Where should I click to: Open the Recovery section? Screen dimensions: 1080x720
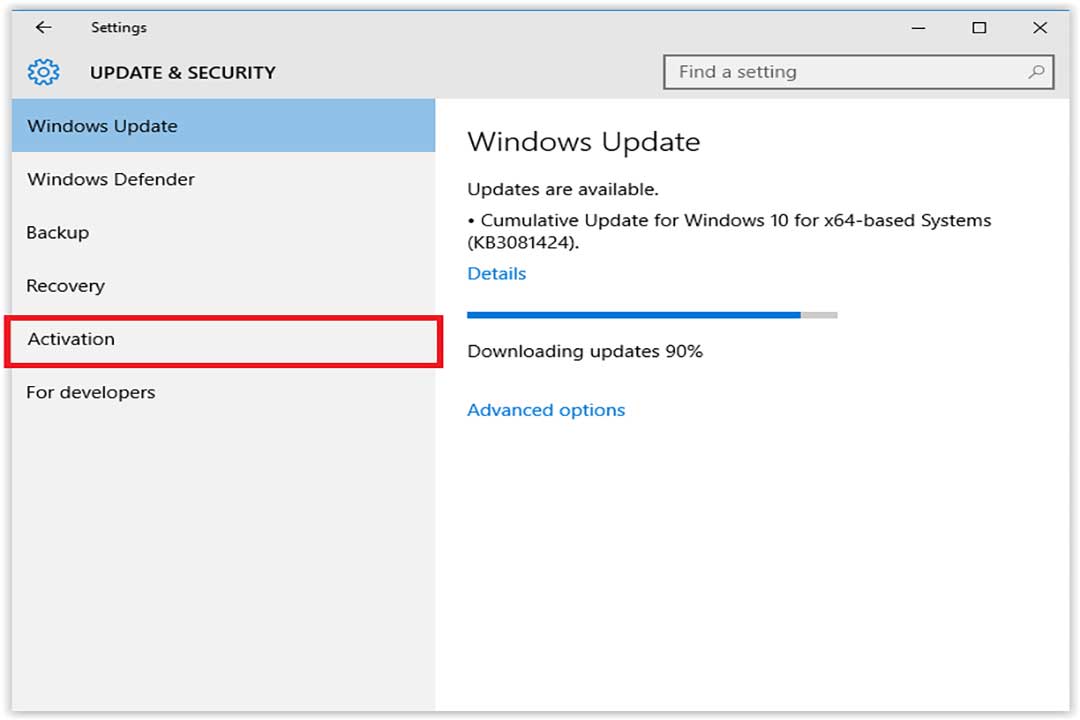(x=223, y=286)
